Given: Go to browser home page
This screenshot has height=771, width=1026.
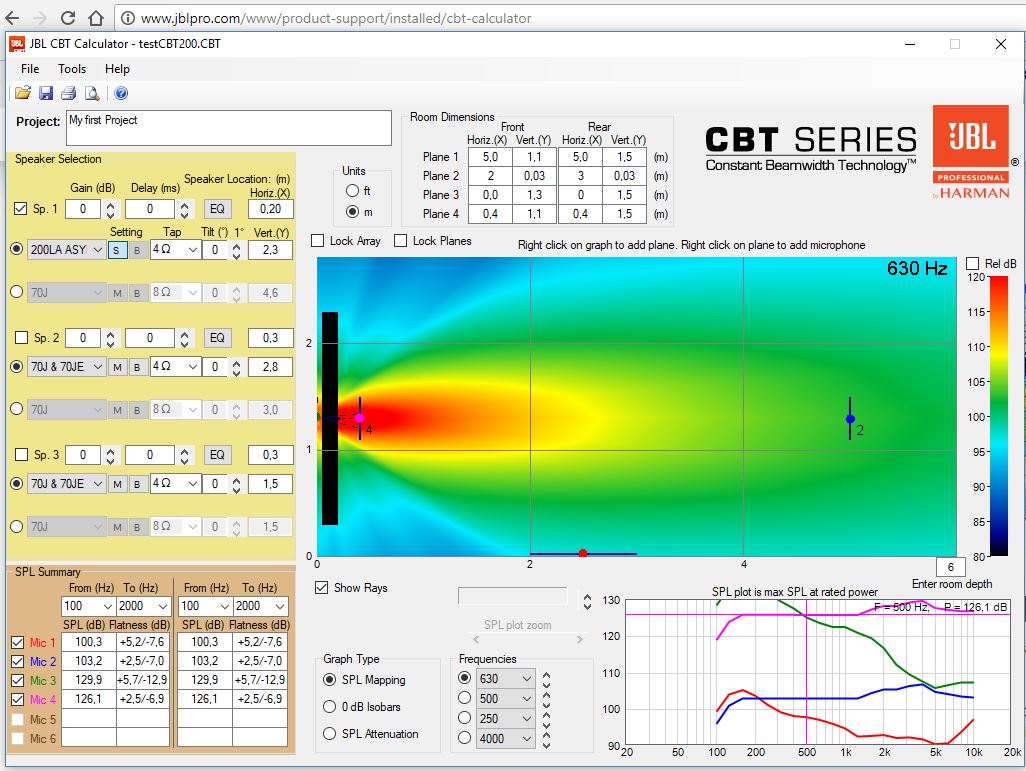Looking at the screenshot, I should [x=96, y=18].
